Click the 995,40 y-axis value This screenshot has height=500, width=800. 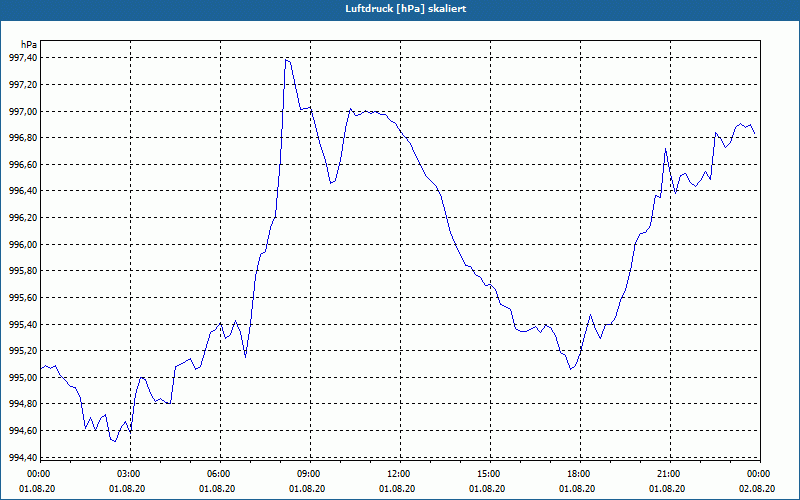[x=23, y=324]
